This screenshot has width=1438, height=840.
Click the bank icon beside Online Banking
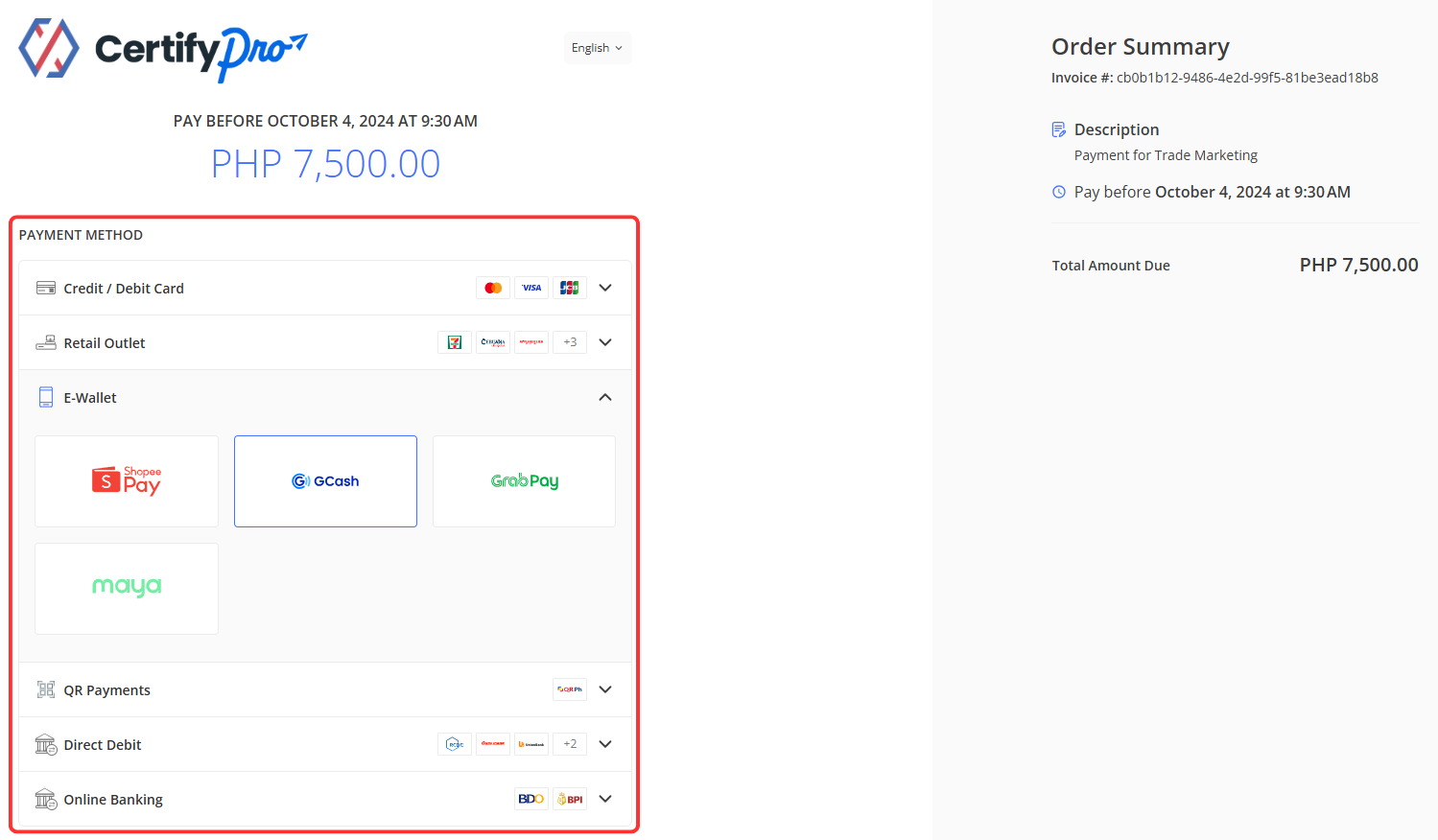click(46, 799)
